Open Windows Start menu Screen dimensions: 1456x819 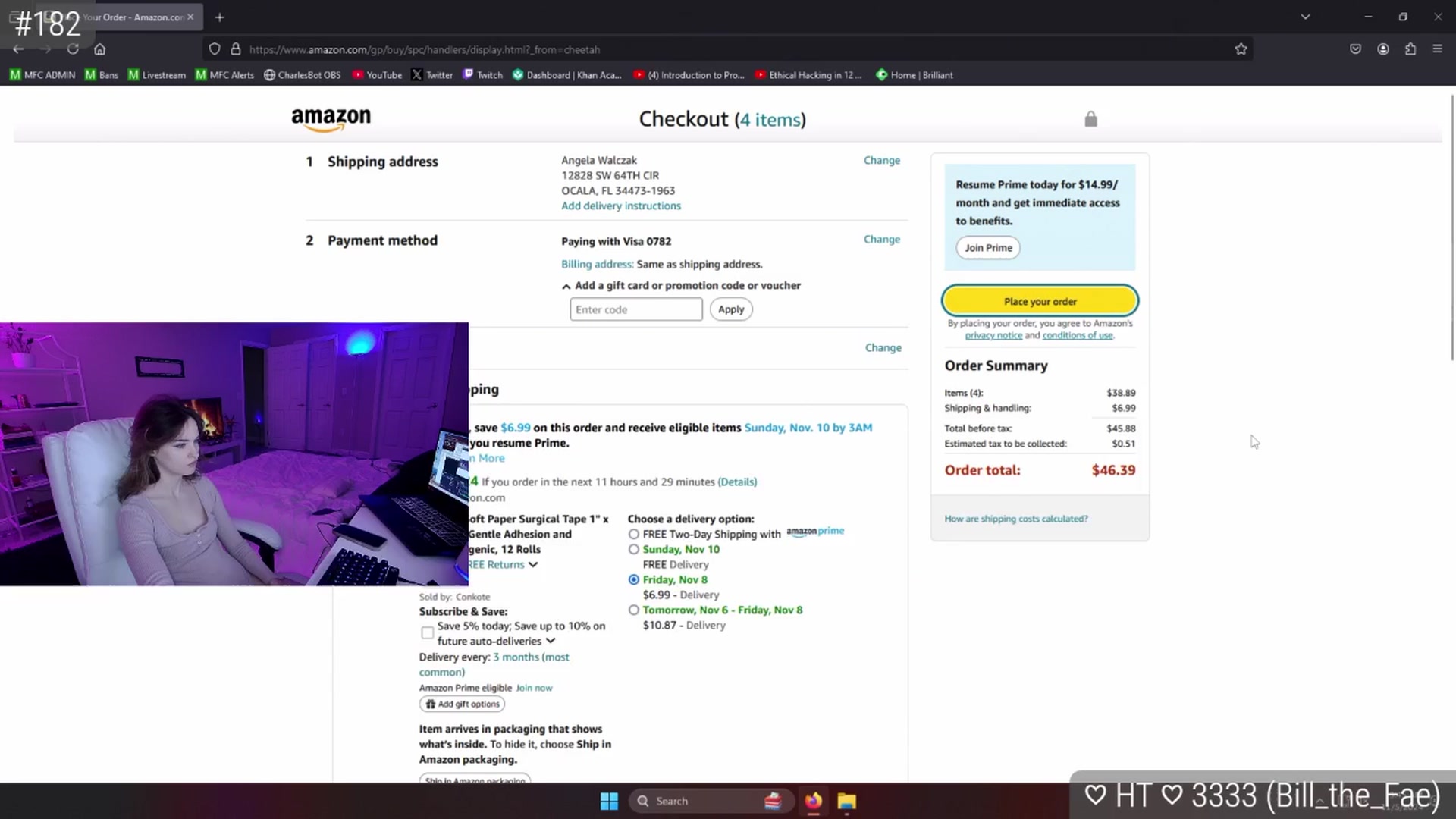pyautogui.click(x=609, y=801)
